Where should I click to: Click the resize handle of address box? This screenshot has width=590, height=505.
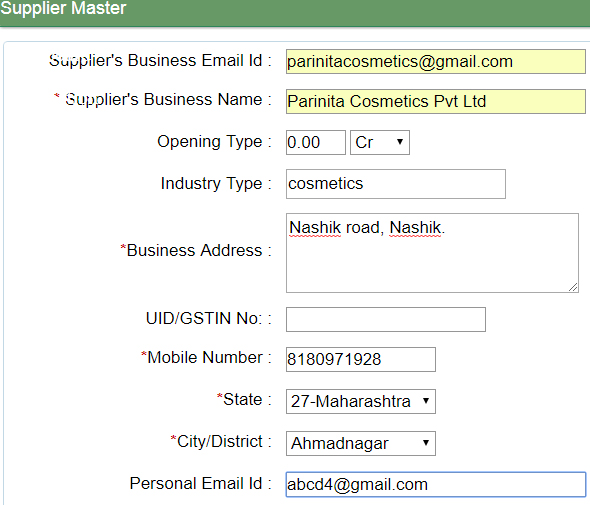(573, 287)
